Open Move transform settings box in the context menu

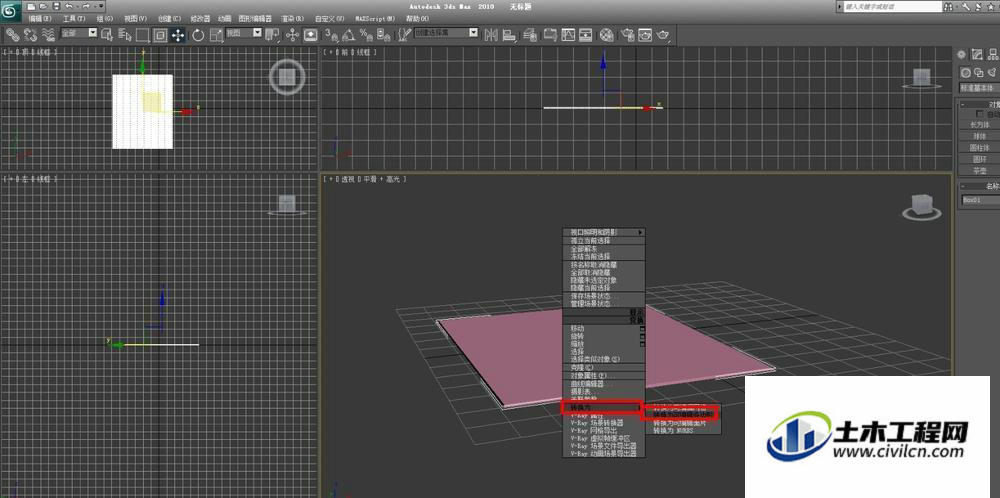[642, 329]
